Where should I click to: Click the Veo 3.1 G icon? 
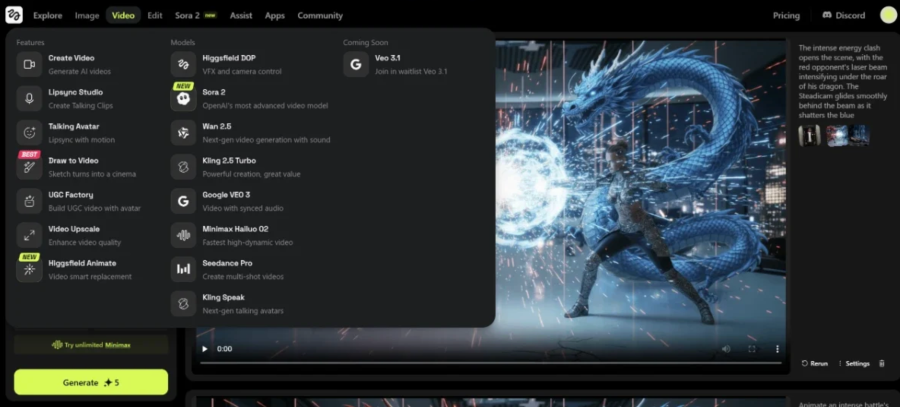pos(356,64)
